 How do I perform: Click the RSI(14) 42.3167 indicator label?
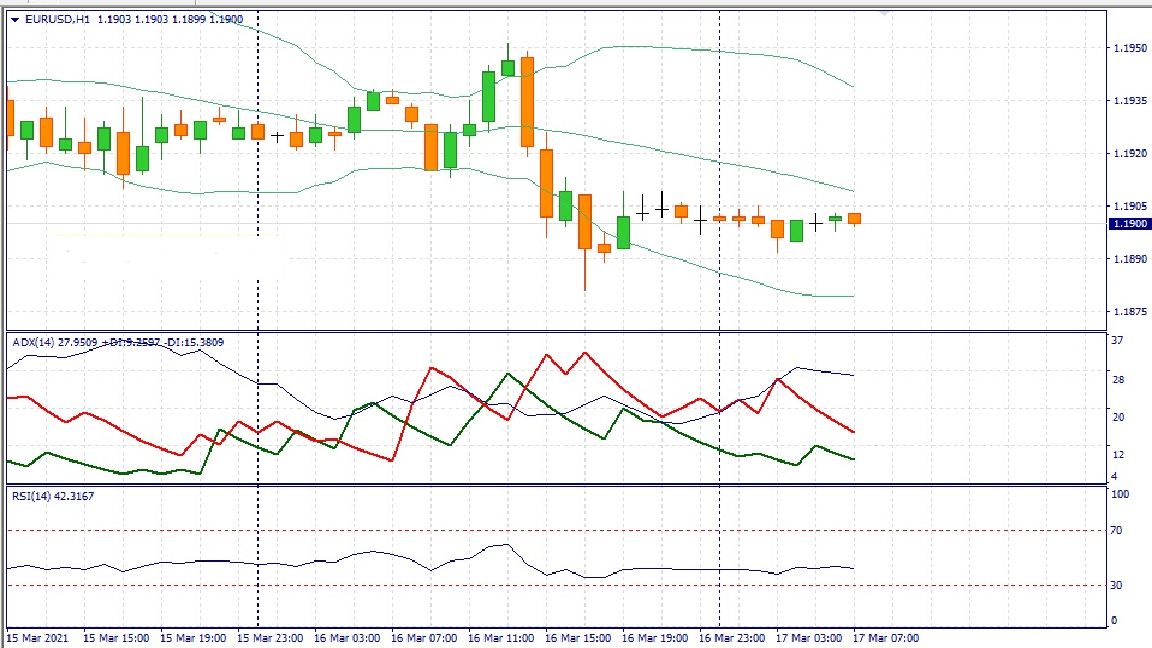pos(53,495)
